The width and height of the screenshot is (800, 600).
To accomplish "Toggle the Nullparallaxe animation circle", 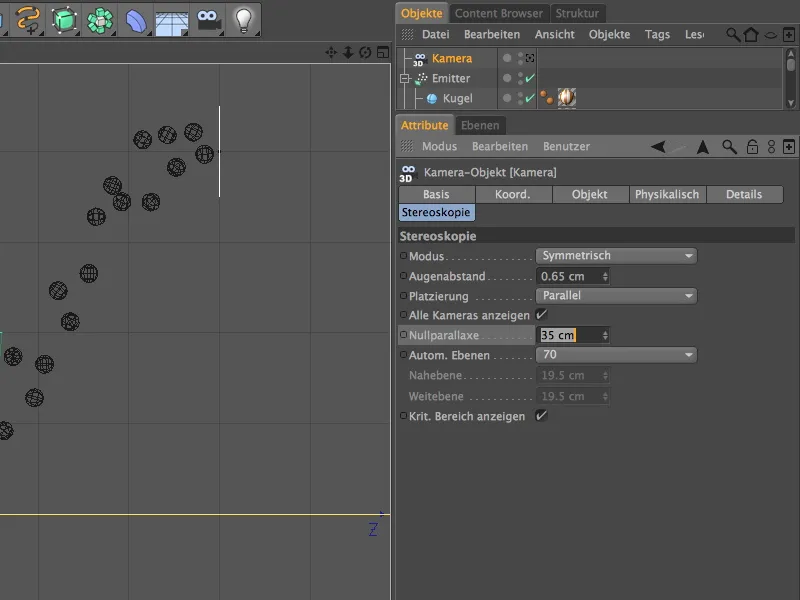I will tap(404, 335).
